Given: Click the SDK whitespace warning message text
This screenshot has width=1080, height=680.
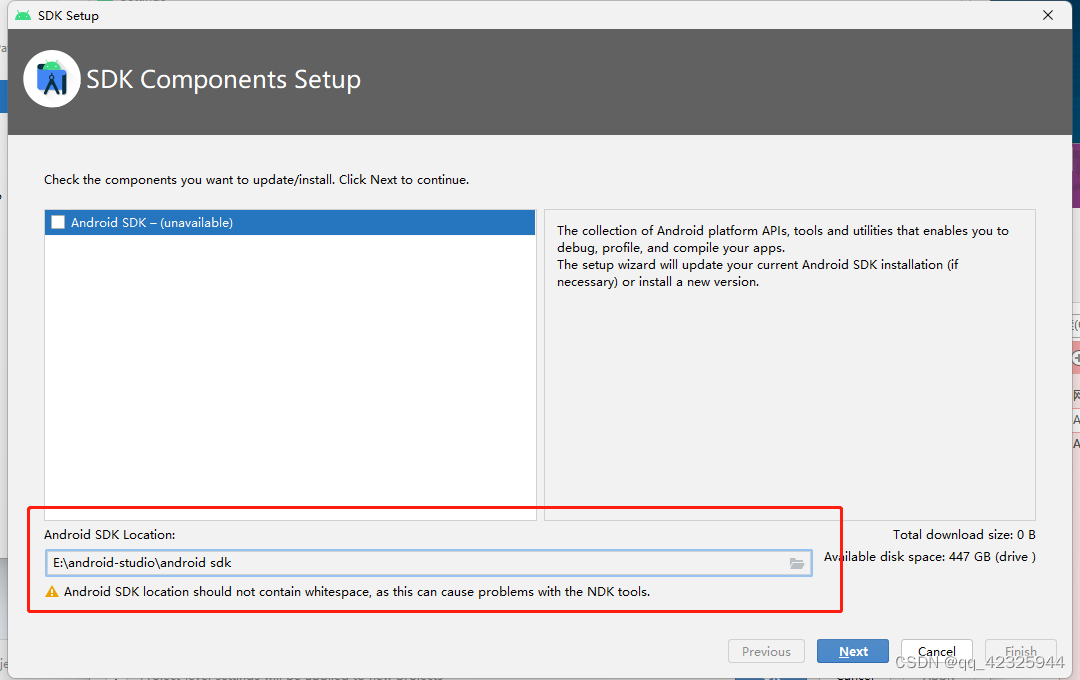Looking at the screenshot, I should [x=357, y=591].
